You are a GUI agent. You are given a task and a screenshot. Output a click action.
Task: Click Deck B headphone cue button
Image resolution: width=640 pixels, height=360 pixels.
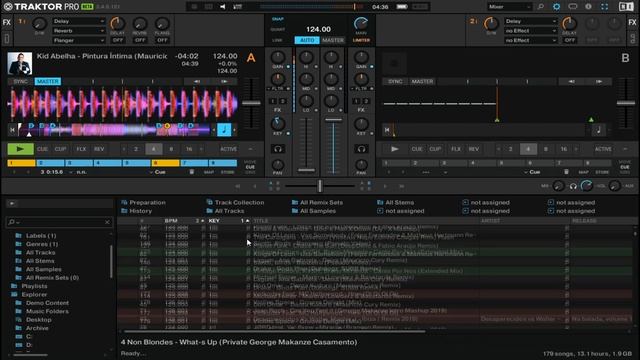361,149
